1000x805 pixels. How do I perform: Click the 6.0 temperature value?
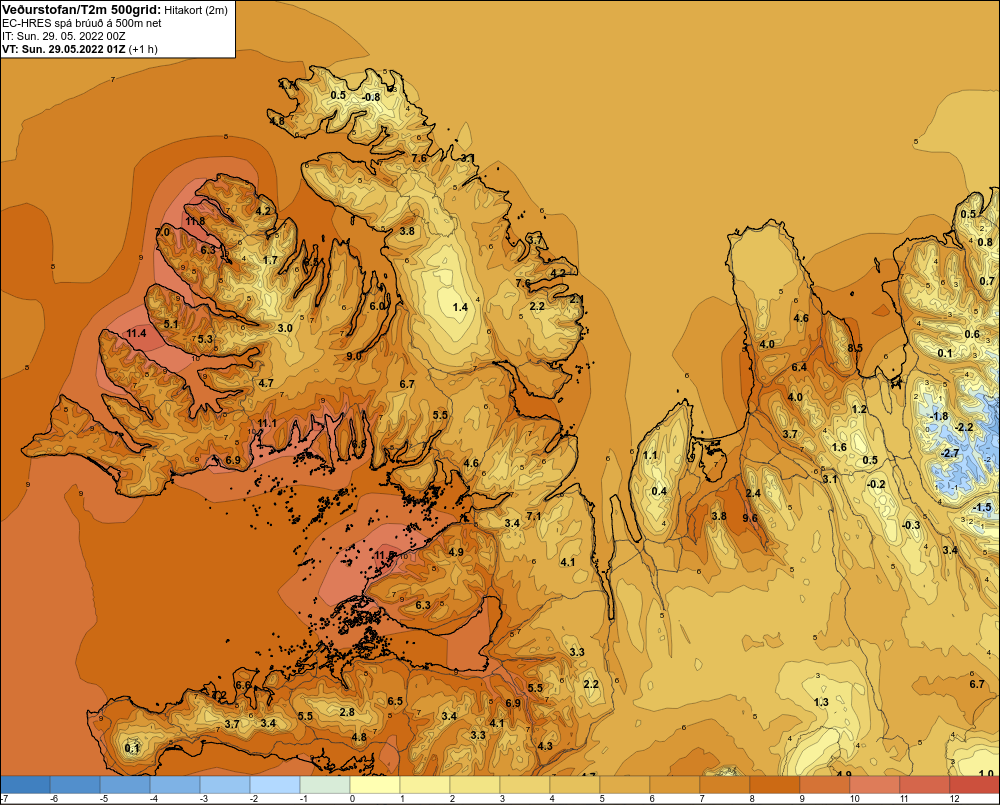click(x=377, y=306)
